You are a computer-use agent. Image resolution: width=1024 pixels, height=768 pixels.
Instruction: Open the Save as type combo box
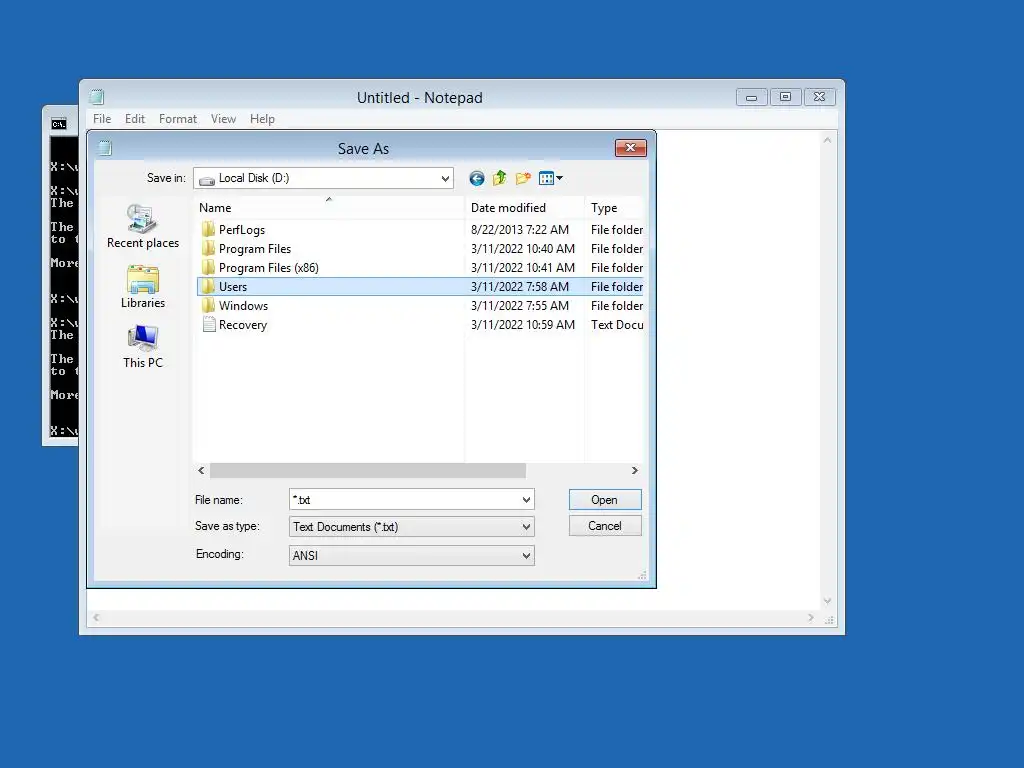click(x=411, y=526)
